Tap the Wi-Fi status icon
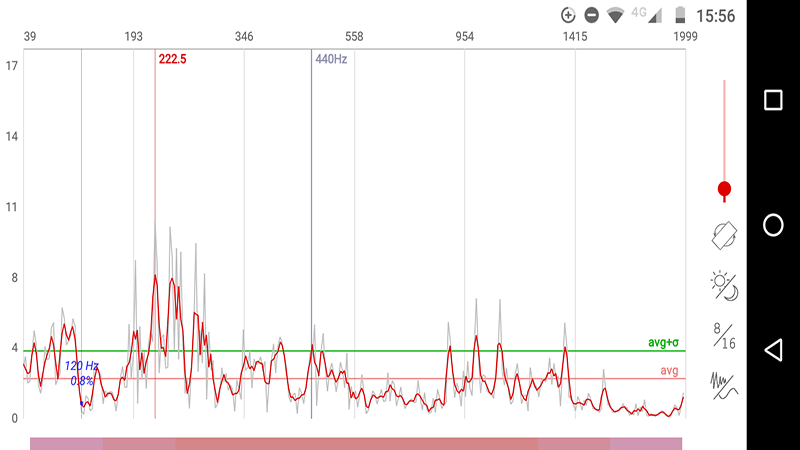The width and height of the screenshot is (800, 450). tap(615, 15)
